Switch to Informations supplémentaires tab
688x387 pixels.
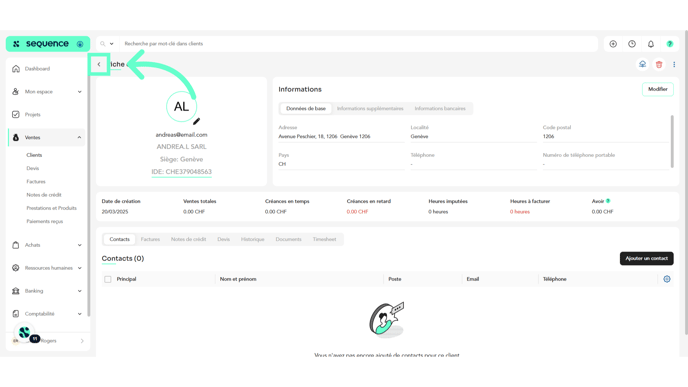pos(370,108)
